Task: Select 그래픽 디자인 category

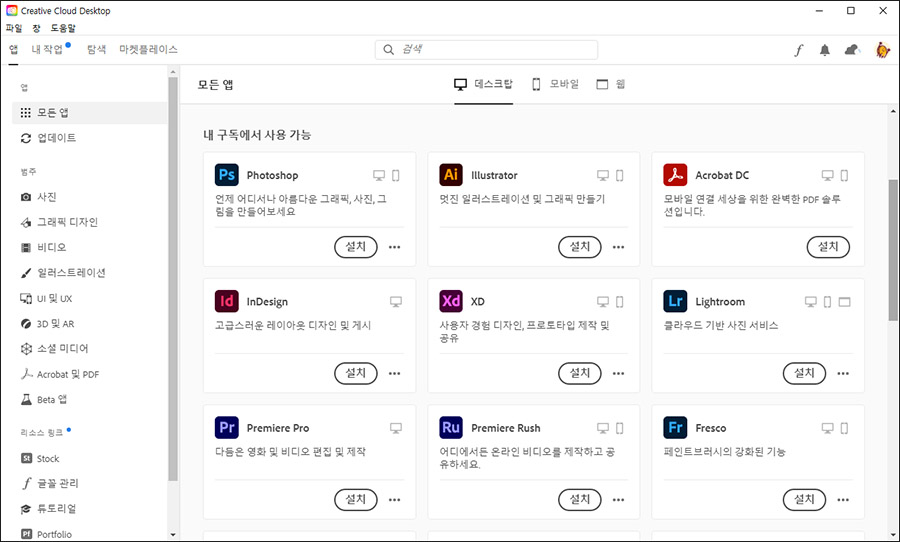Action: coord(59,222)
